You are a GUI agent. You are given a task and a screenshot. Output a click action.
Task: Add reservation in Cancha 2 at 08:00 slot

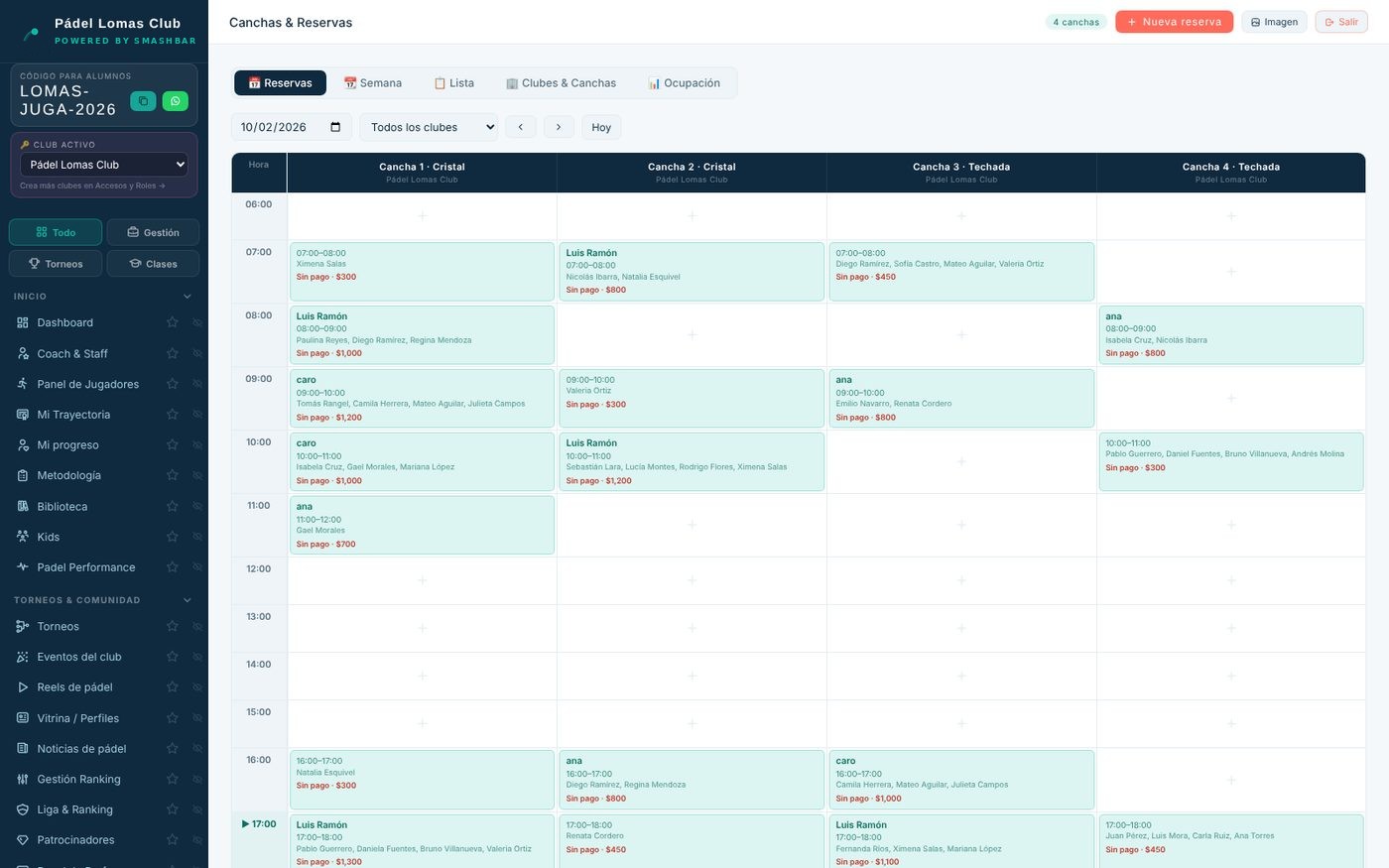[692, 334]
